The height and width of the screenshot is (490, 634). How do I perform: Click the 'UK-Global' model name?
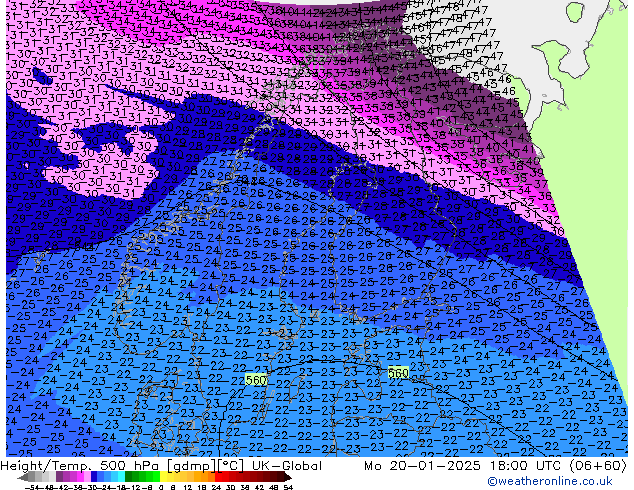287,466
